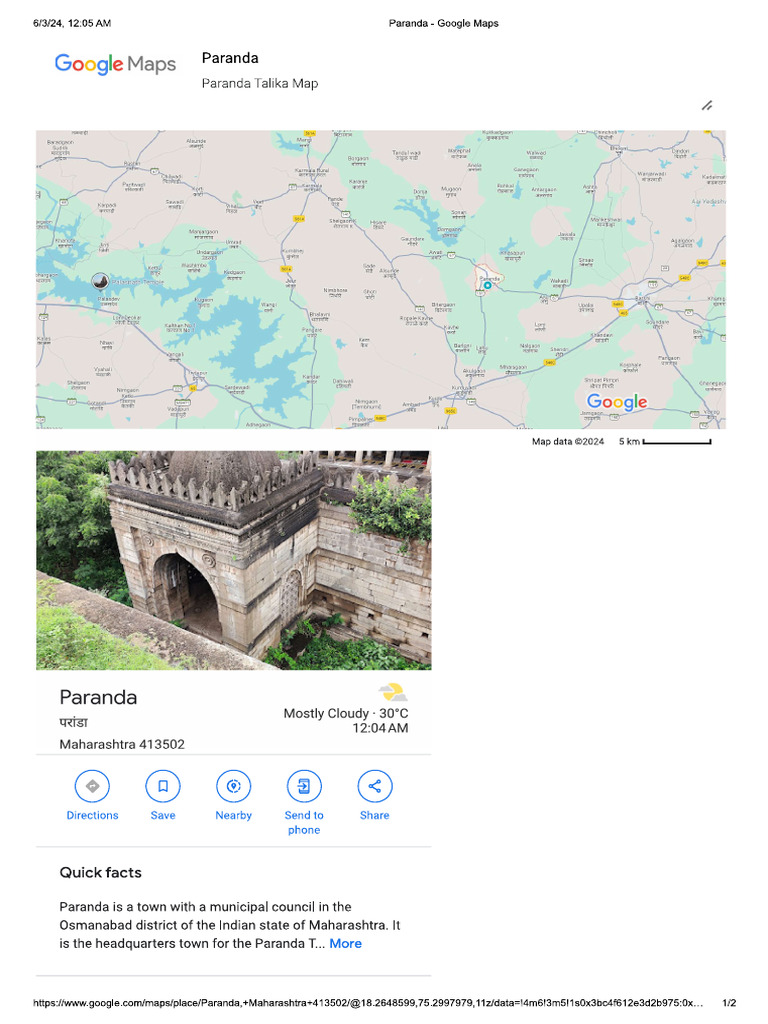Image resolution: width=768 pixels, height=1024 pixels.
Task: Click the pencil edit-note icon
Action: [x=707, y=105]
